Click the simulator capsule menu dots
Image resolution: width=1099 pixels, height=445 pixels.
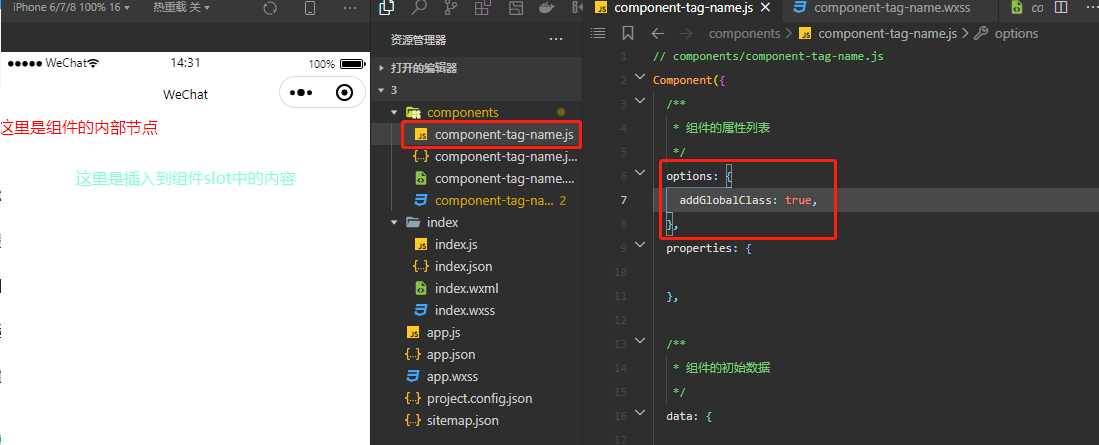click(x=300, y=93)
